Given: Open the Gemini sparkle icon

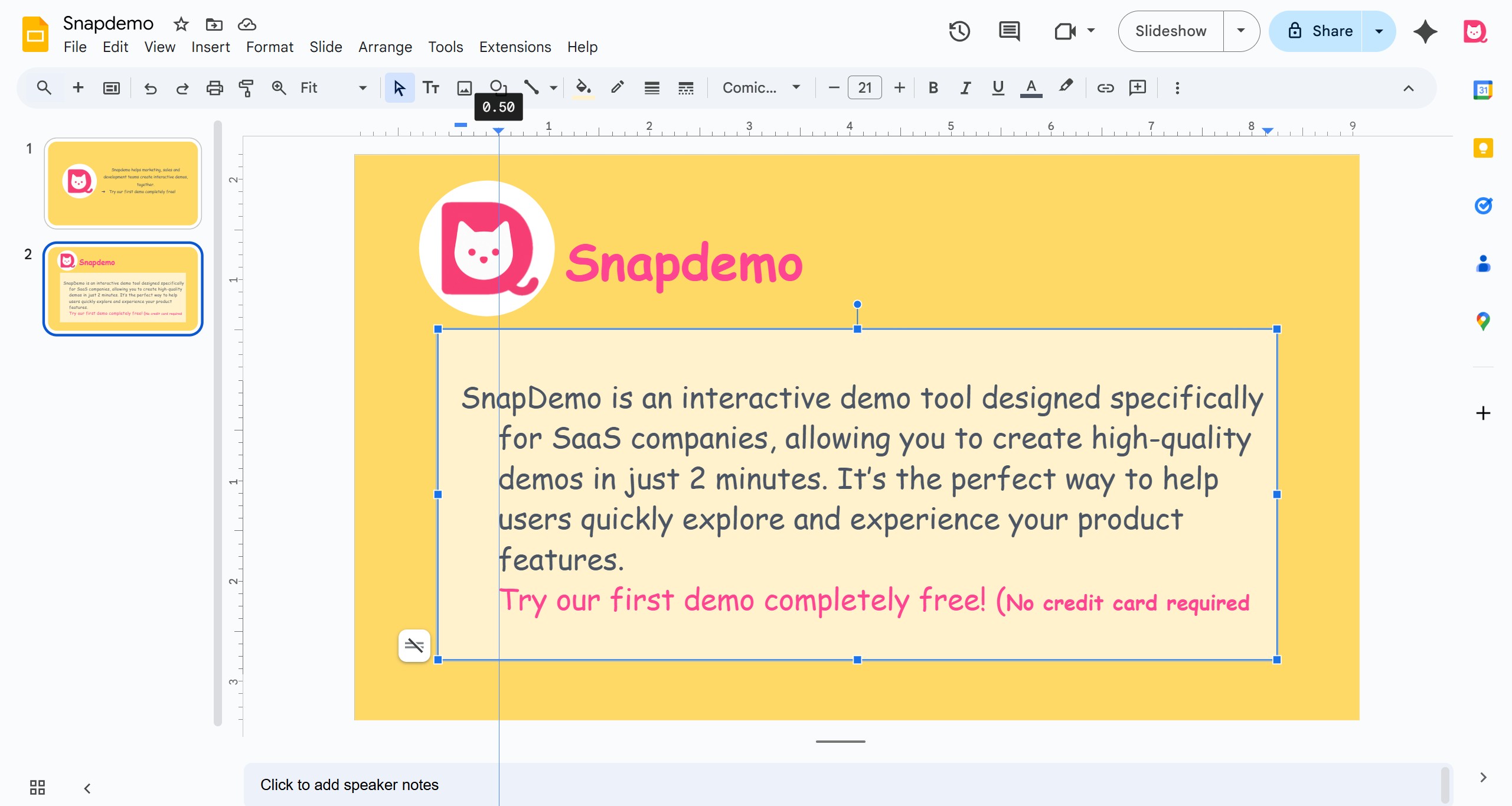Looking at the screenshot, I should pyautogui.click(x=1425, y=31).
